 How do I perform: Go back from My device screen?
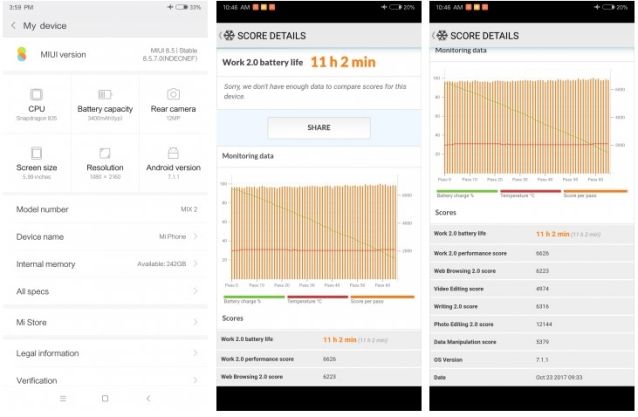[13, 26]
